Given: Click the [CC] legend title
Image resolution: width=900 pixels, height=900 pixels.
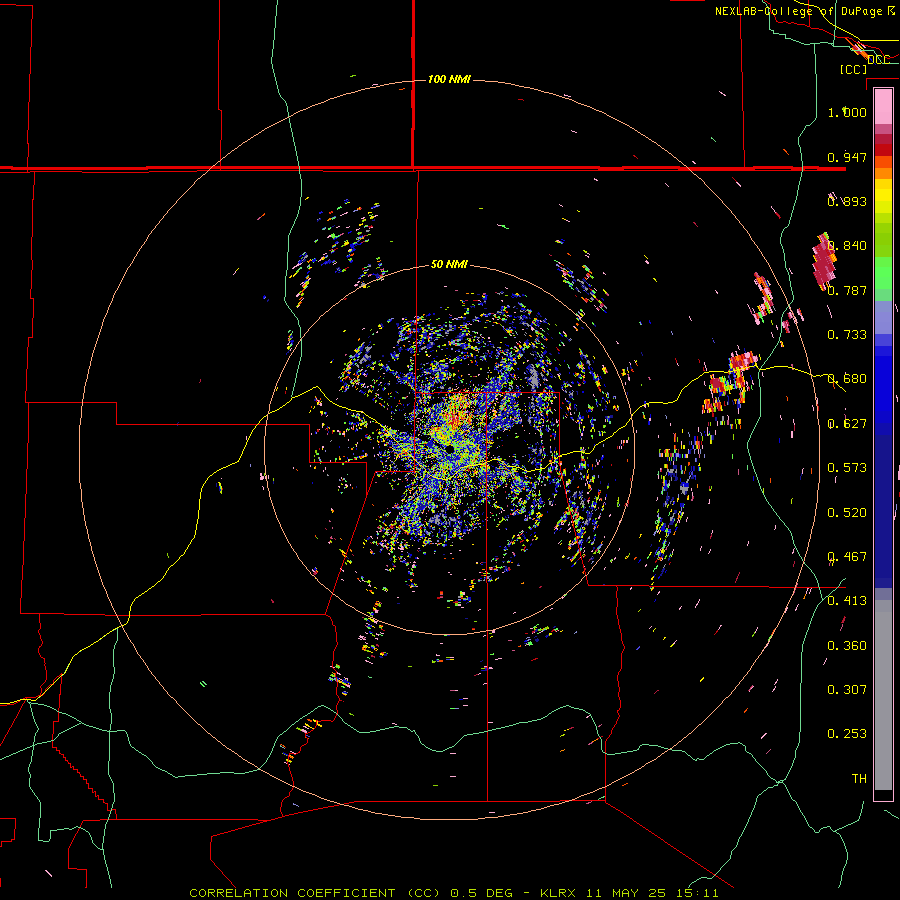Looking at the screenshot, I should point(853,69).
